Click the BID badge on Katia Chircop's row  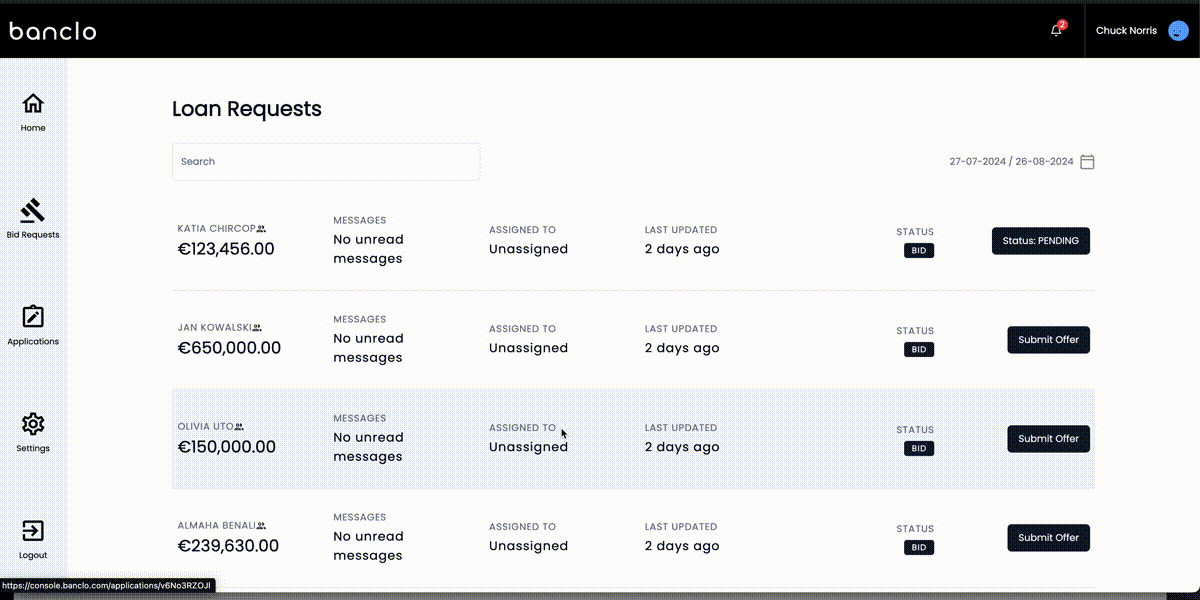click(x=918, y=250)
